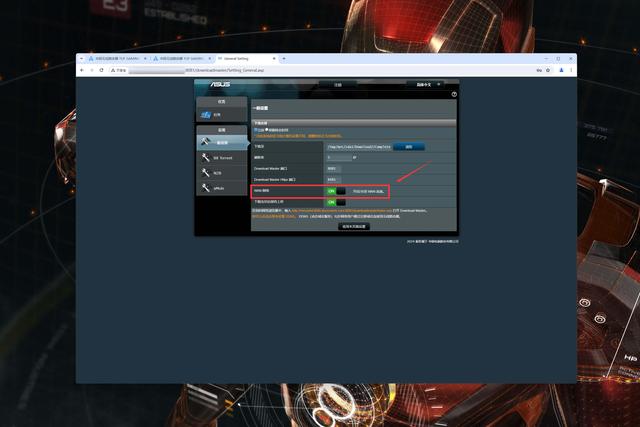Toggle the ON switch below aMule row

(336, 202)
